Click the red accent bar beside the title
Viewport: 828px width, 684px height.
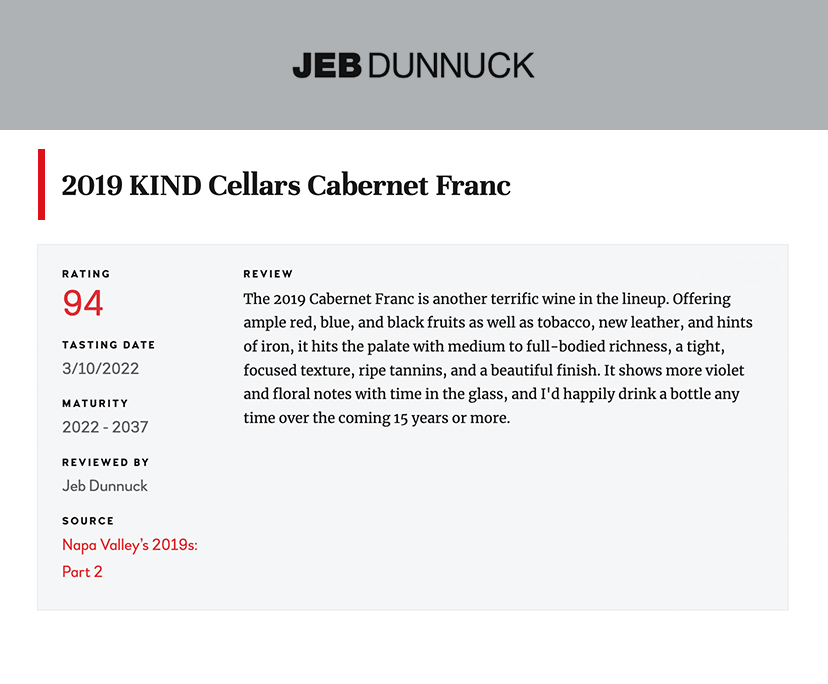point(41,184)
